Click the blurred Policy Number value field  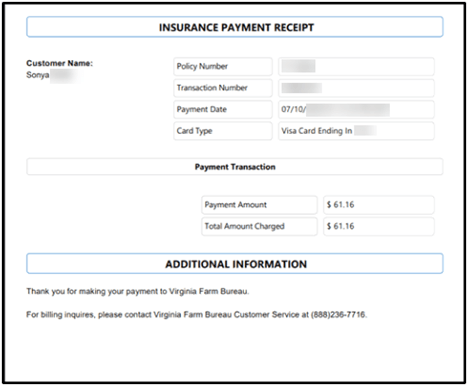(x=356, y=66)
